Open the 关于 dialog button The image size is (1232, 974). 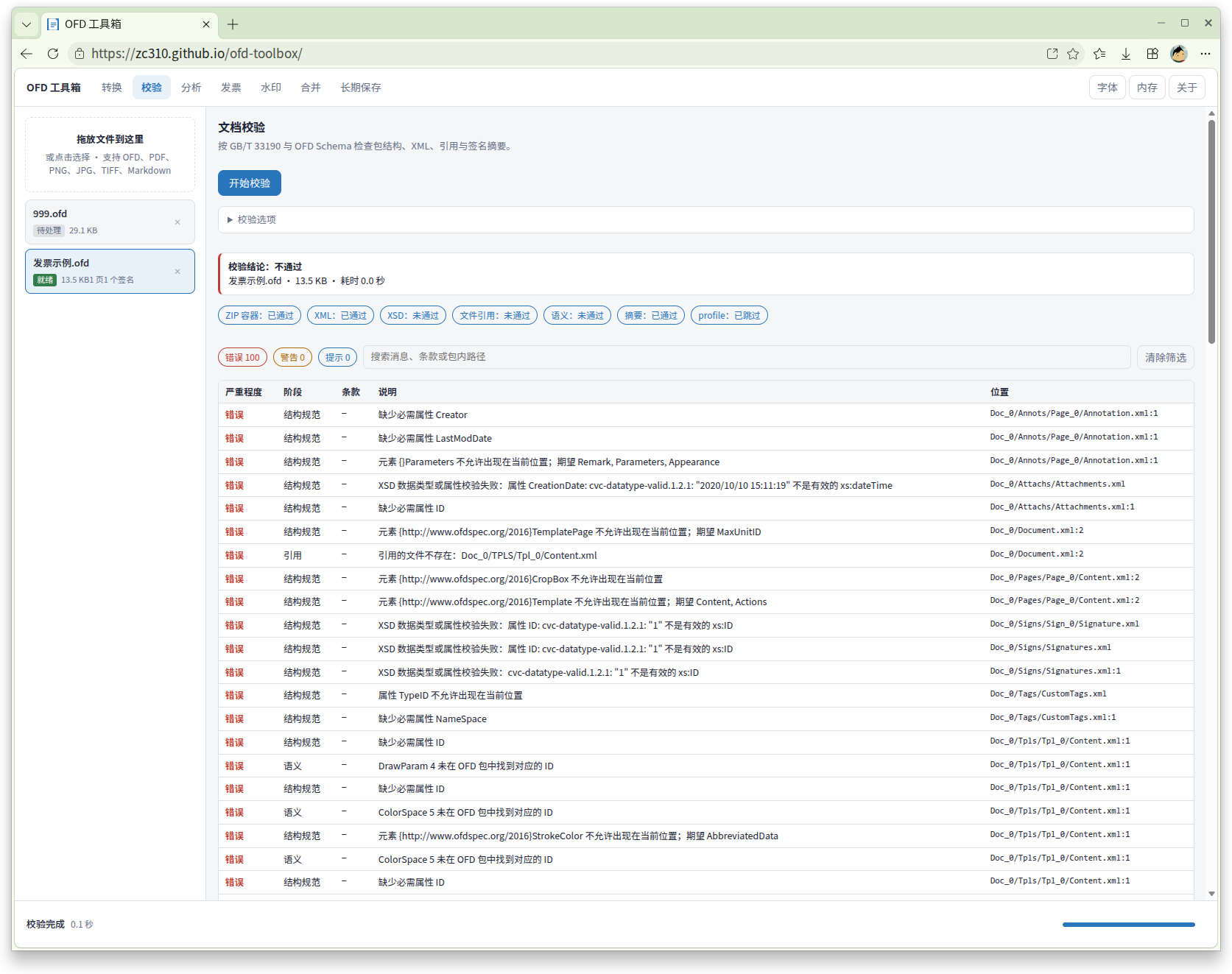(1187, 88)
